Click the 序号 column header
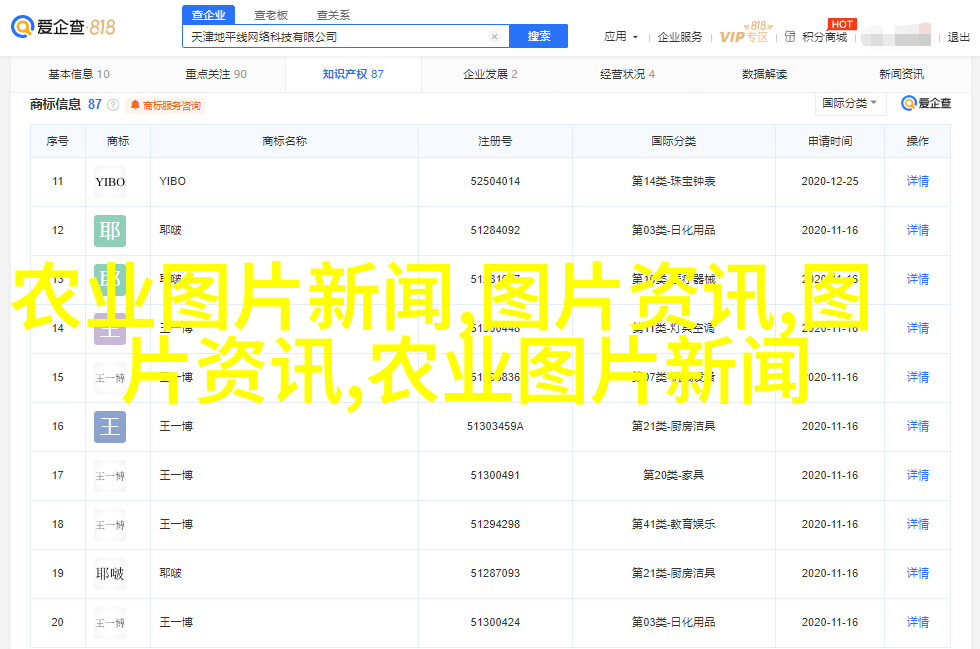This screenshot has width=980, height=649. coord(58,141)
